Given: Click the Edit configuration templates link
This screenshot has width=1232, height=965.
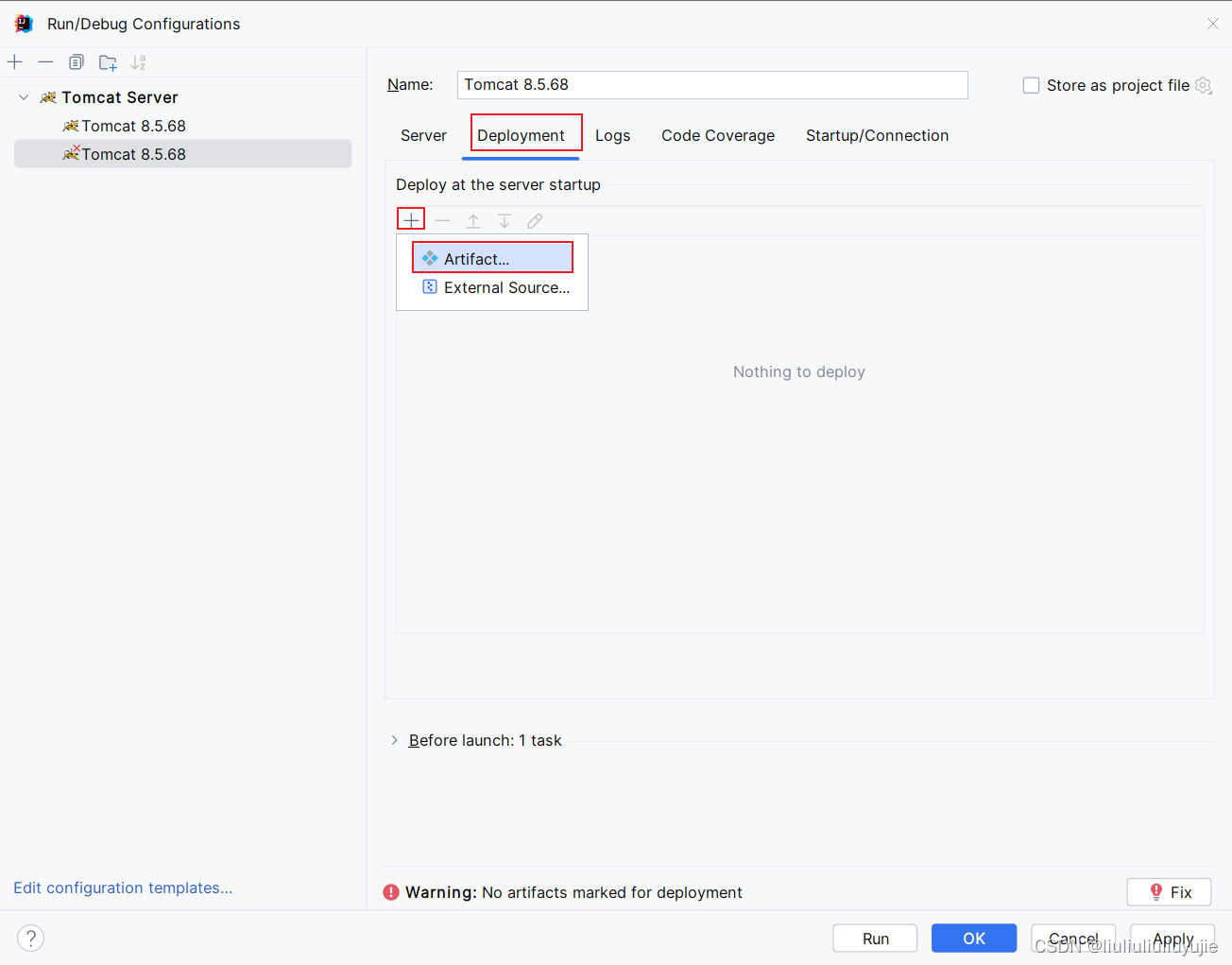Looking at the screenshot, I should pyautogui.click(x=123, y=887).
